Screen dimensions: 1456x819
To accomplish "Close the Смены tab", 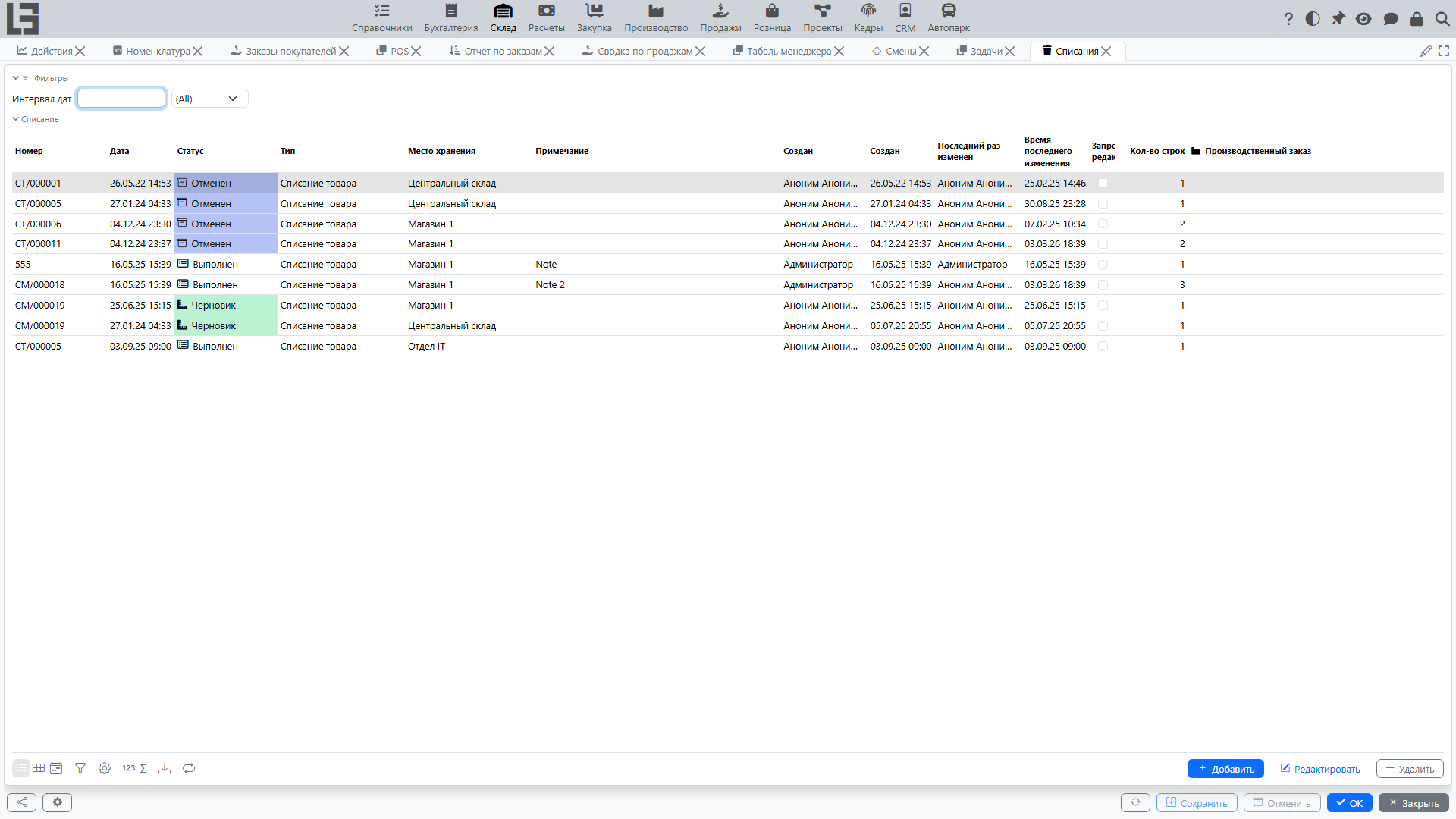I will [924, 51].
